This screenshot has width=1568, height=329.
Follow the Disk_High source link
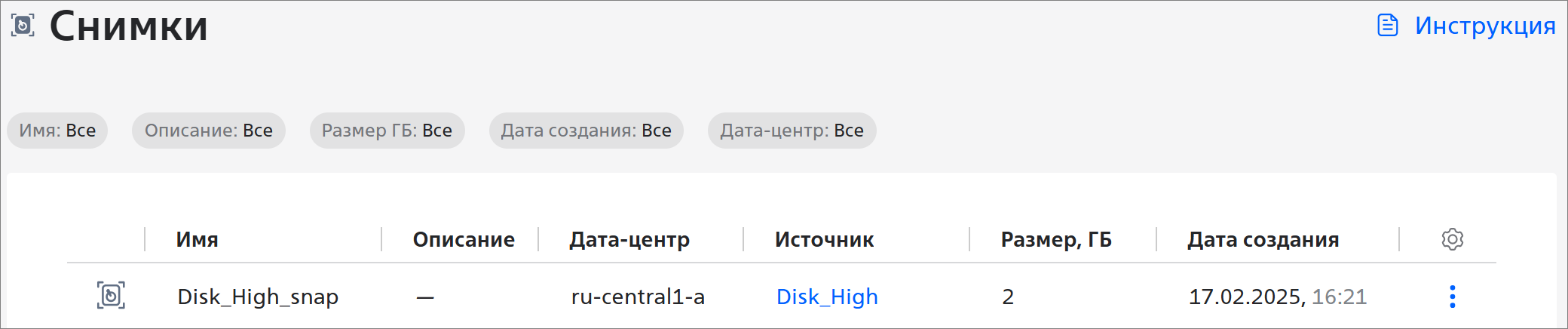(x=827, y=297)
